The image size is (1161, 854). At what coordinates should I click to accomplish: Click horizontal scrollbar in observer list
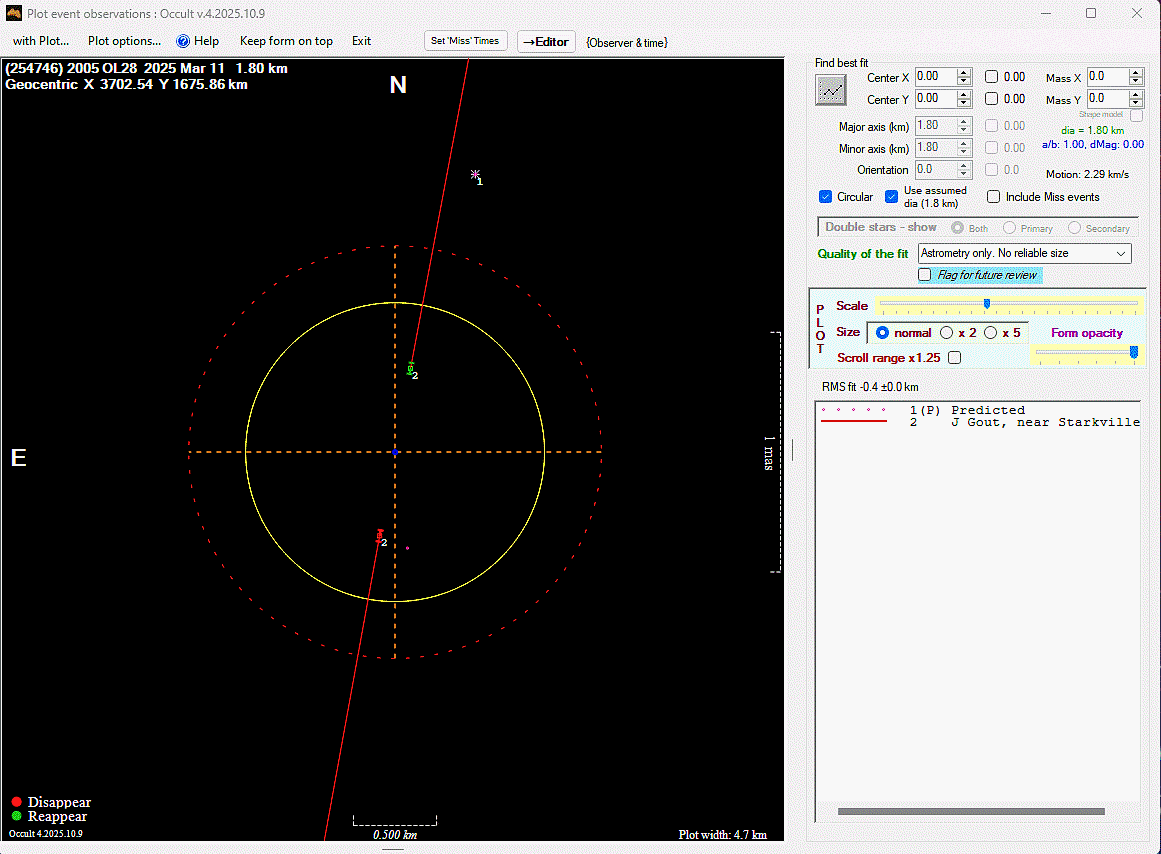(x=970, y=811)
